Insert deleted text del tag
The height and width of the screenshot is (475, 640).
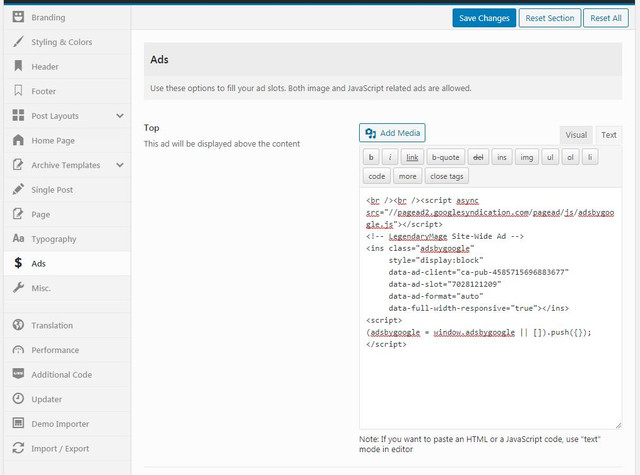(478, 157)
